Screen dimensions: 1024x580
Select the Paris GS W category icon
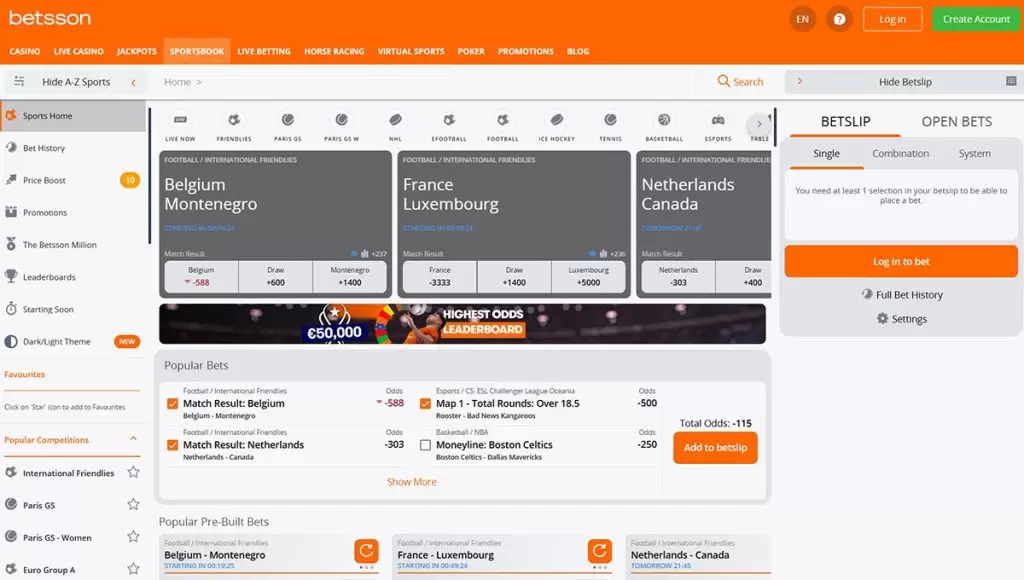342,120
